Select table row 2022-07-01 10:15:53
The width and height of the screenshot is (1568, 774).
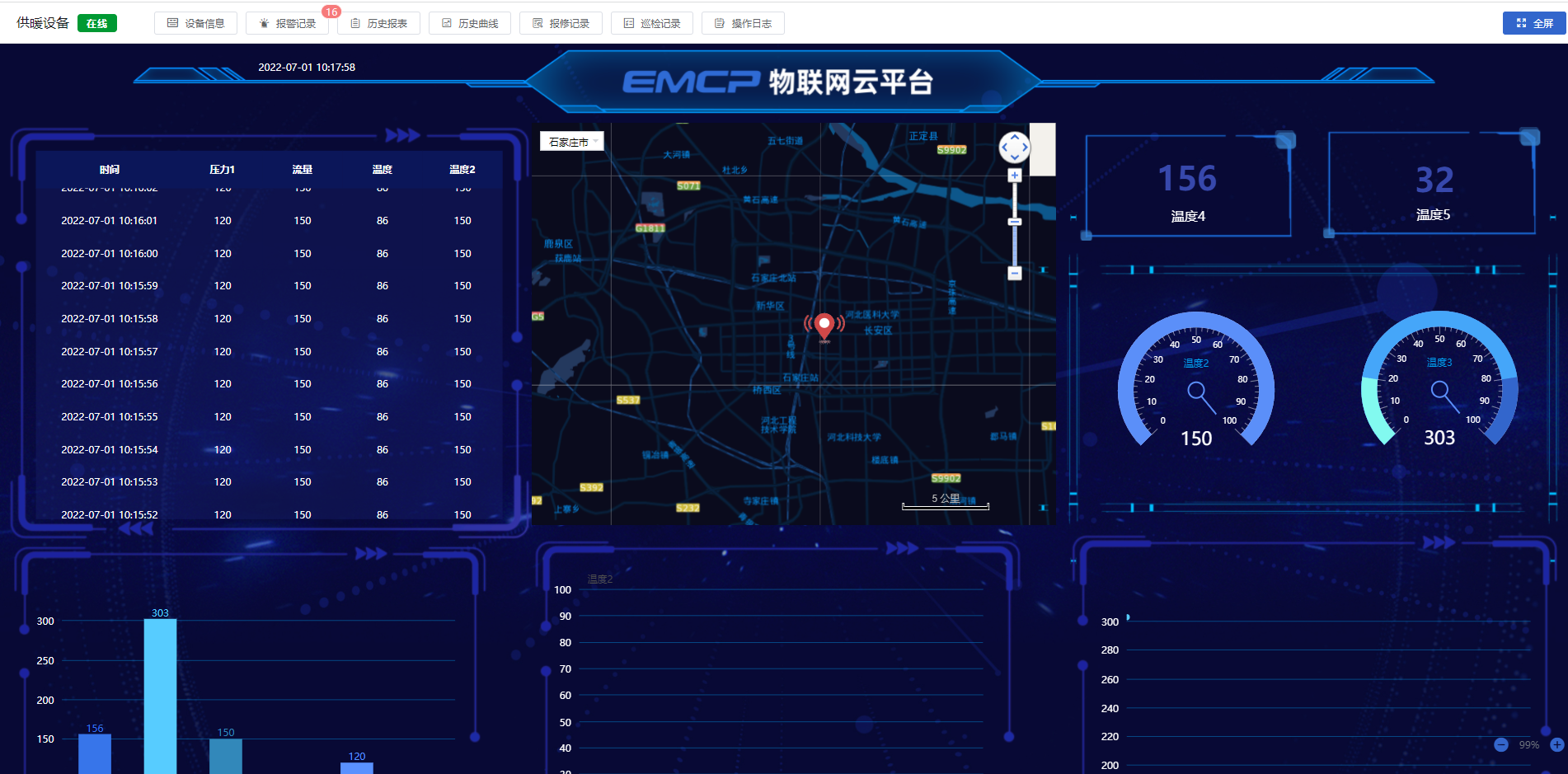click(x=269, y=481)
